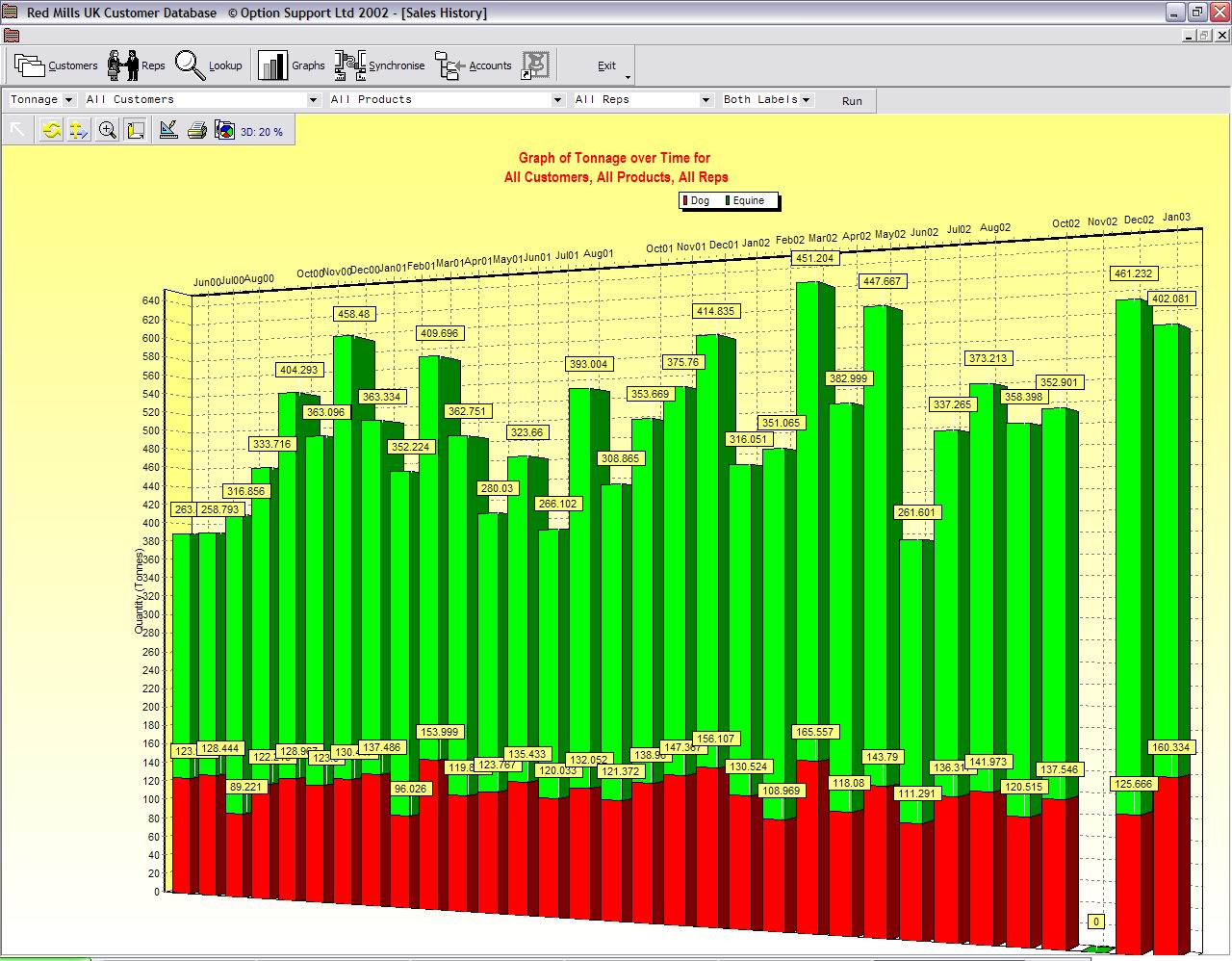This screenshot has width=1232, height=961.
Task: Toggle the 3D axes depth tool
Action: tap(136, 131)
